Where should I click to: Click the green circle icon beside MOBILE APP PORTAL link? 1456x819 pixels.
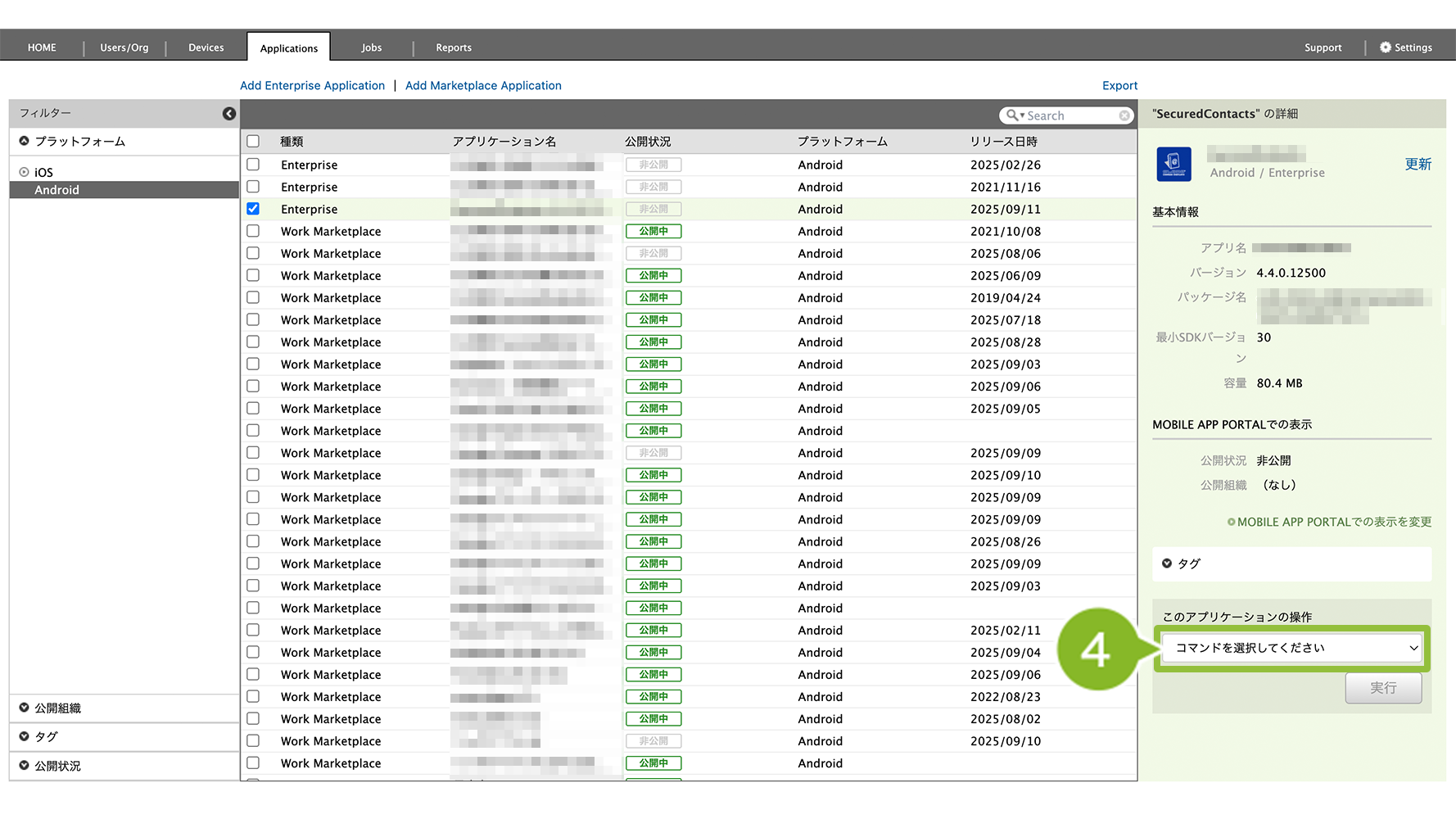click(x=1231, y=523)
